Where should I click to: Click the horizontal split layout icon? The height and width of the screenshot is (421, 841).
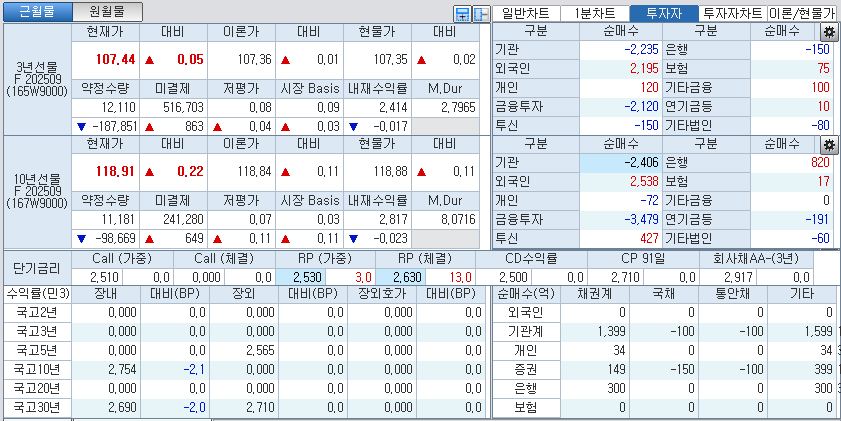tap(462, 13)
